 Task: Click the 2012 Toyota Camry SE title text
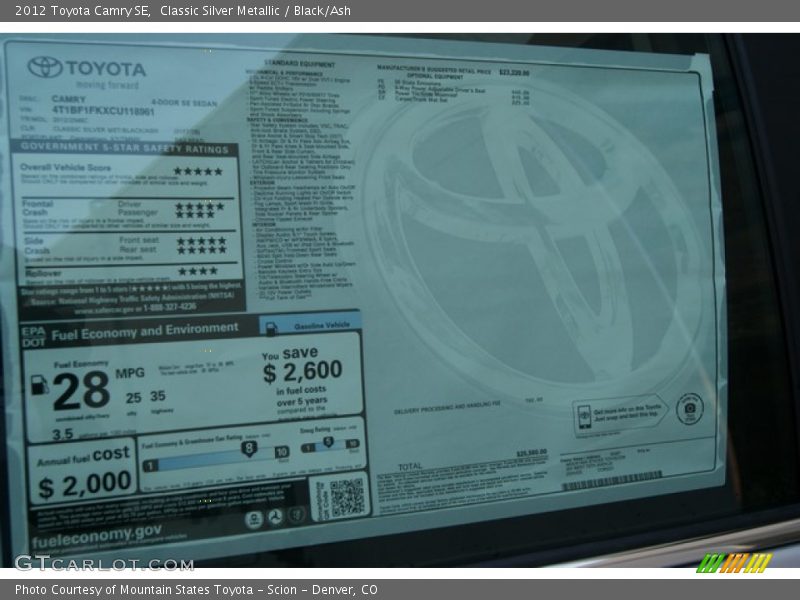point(82,10)
